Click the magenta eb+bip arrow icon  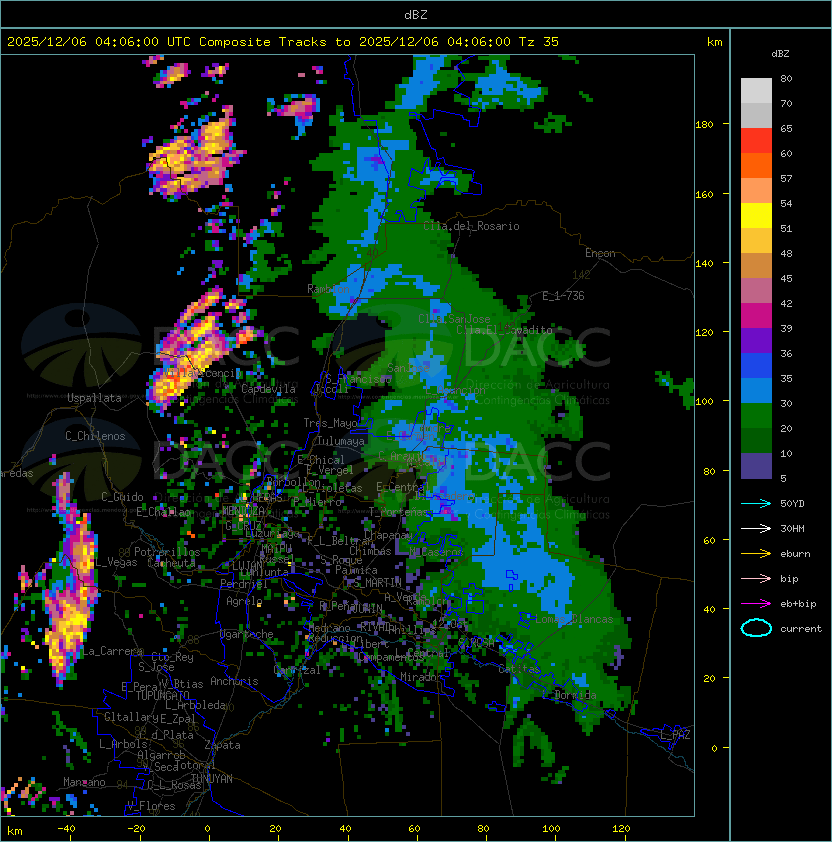coord(756,604)
